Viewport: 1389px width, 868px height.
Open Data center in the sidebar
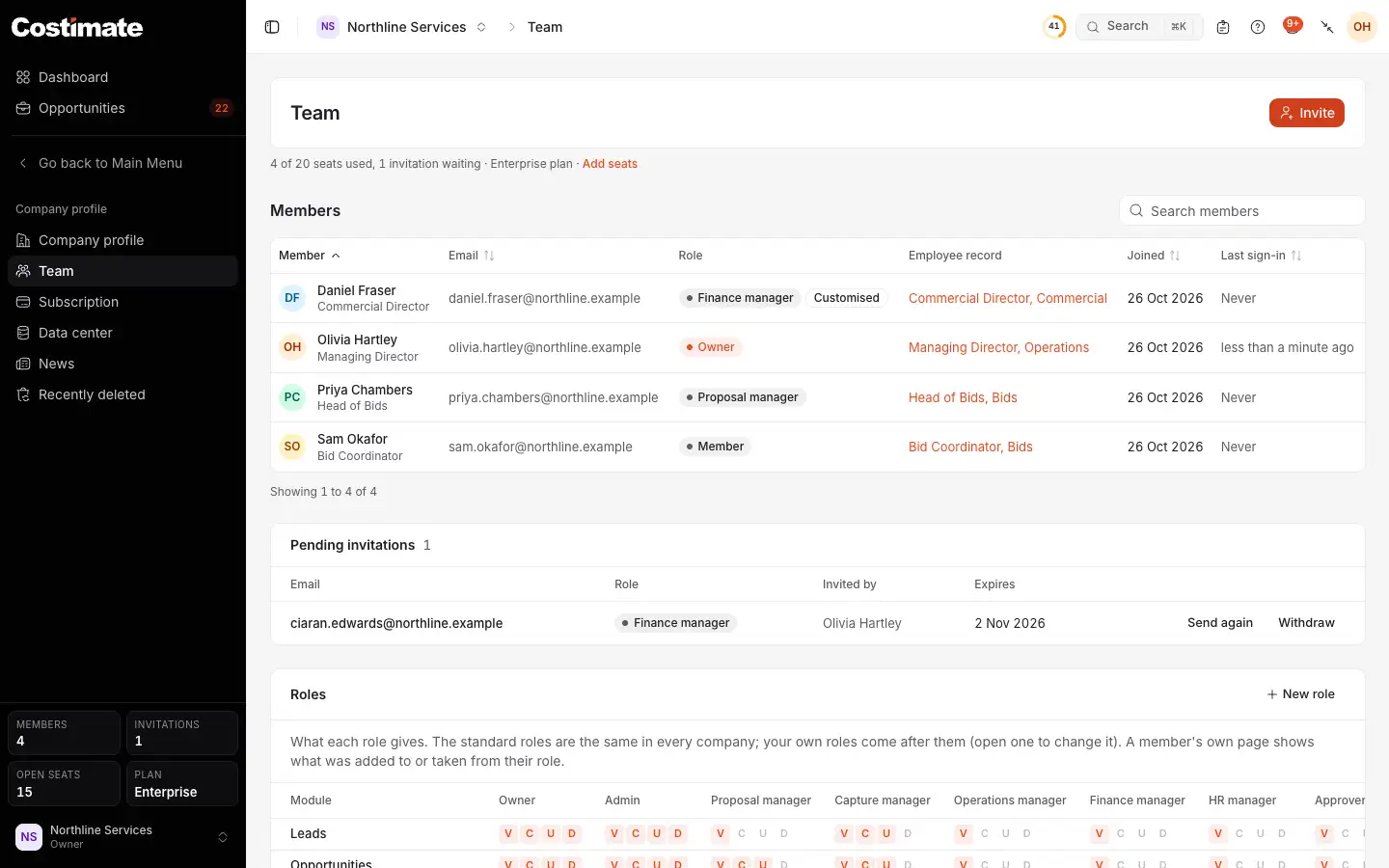click(123, 333)
